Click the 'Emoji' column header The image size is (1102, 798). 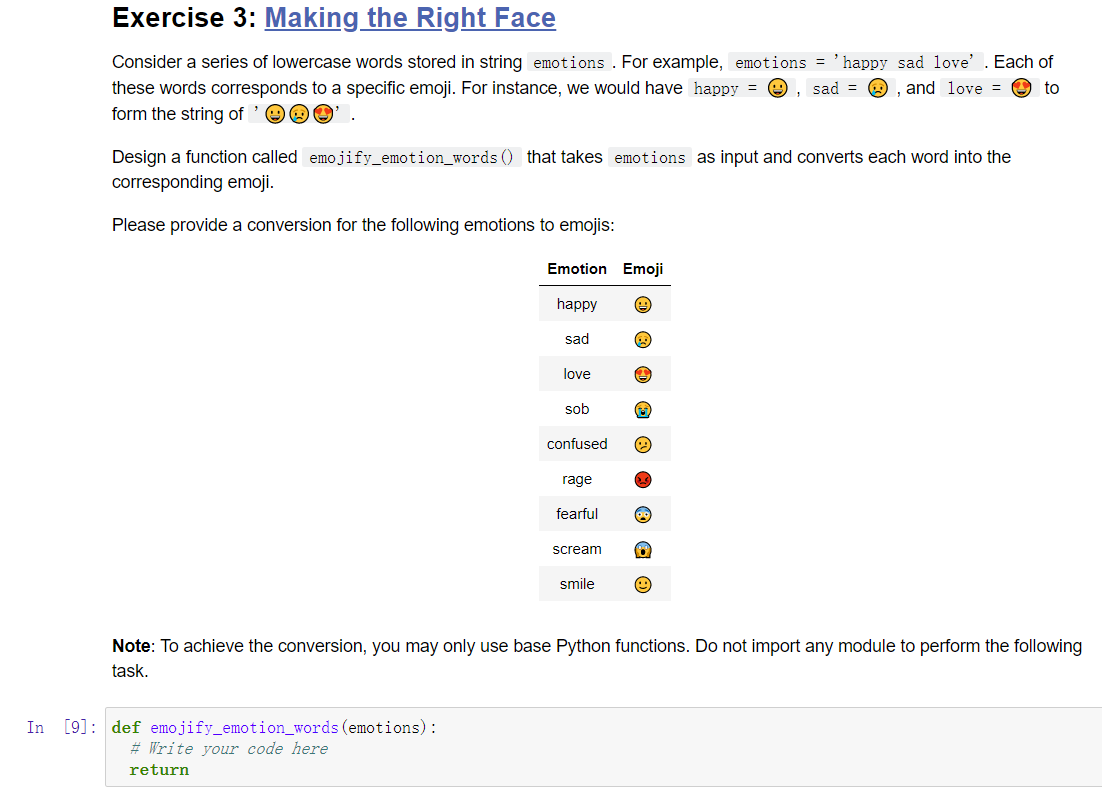[643, 269]
